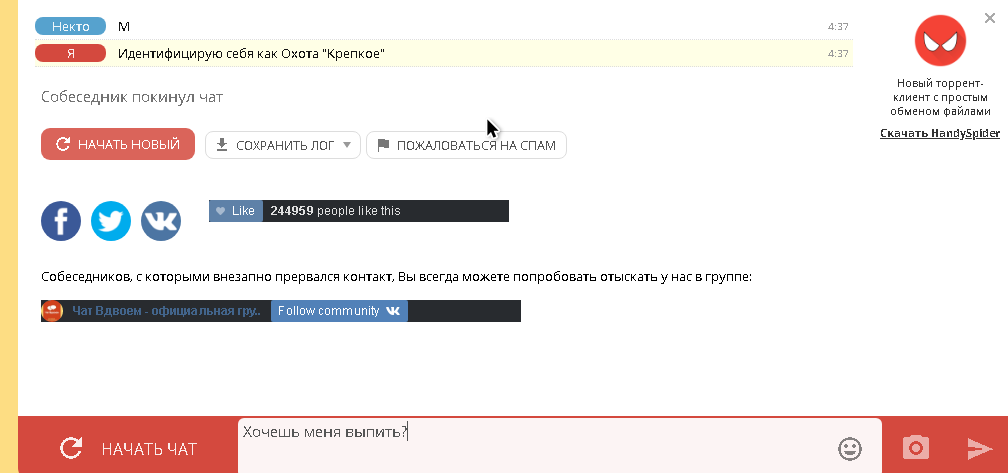Viewport: 1008px width, 473px height.
Task: Open the Чат Вдвоем official group link
Action: (166, 311)
